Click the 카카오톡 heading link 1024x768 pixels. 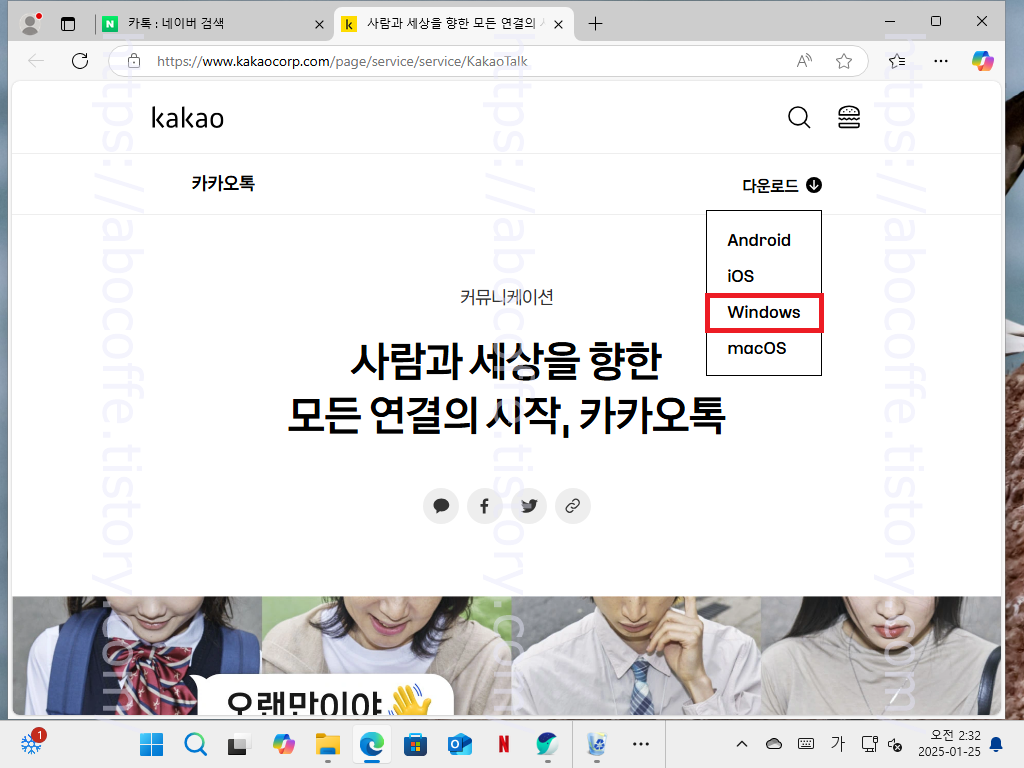pyautogui.click(x=223, y=184)
